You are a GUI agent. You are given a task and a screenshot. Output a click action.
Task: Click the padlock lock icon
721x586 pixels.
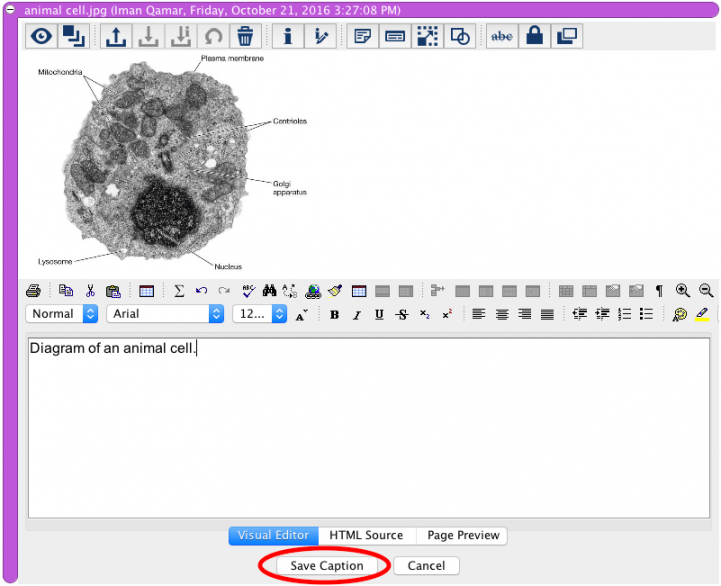coord(535,36)
